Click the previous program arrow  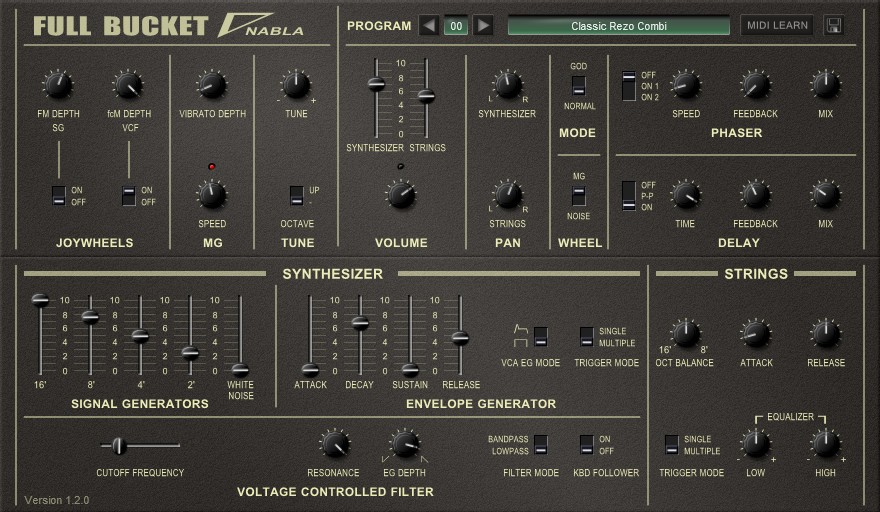coord(429,26)
